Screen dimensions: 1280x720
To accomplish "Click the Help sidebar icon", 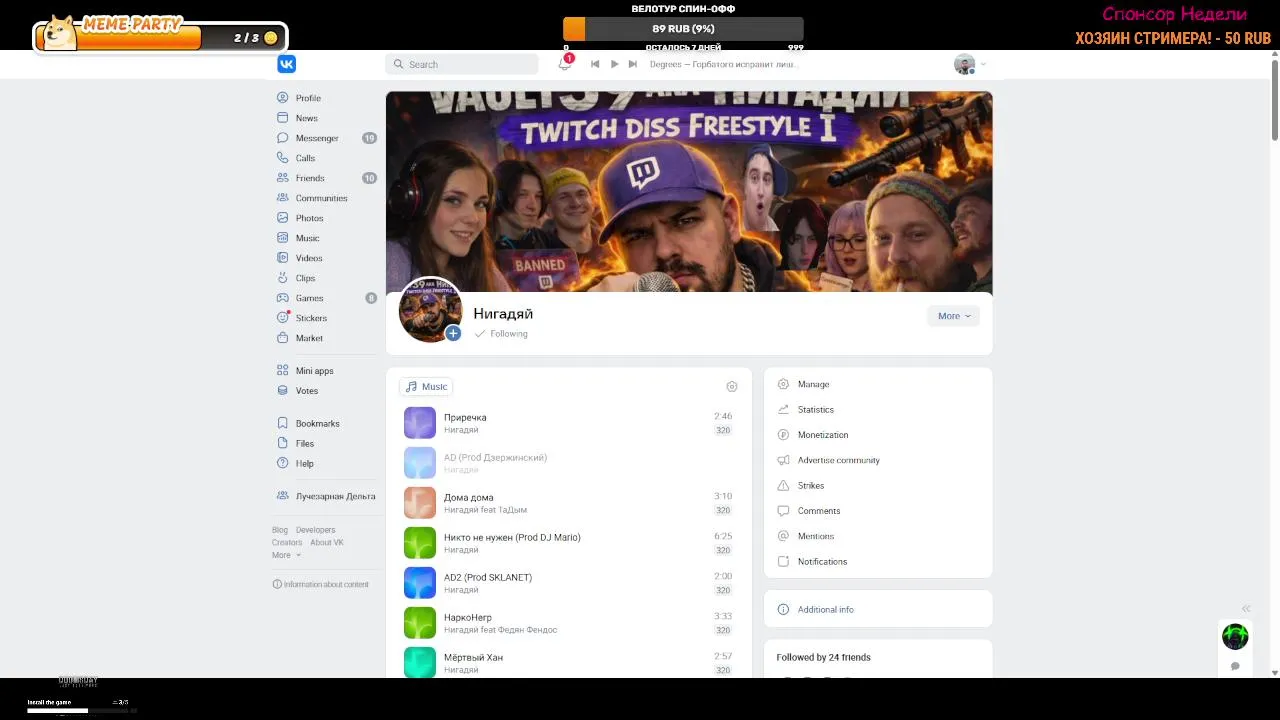I will coord(283,463).
